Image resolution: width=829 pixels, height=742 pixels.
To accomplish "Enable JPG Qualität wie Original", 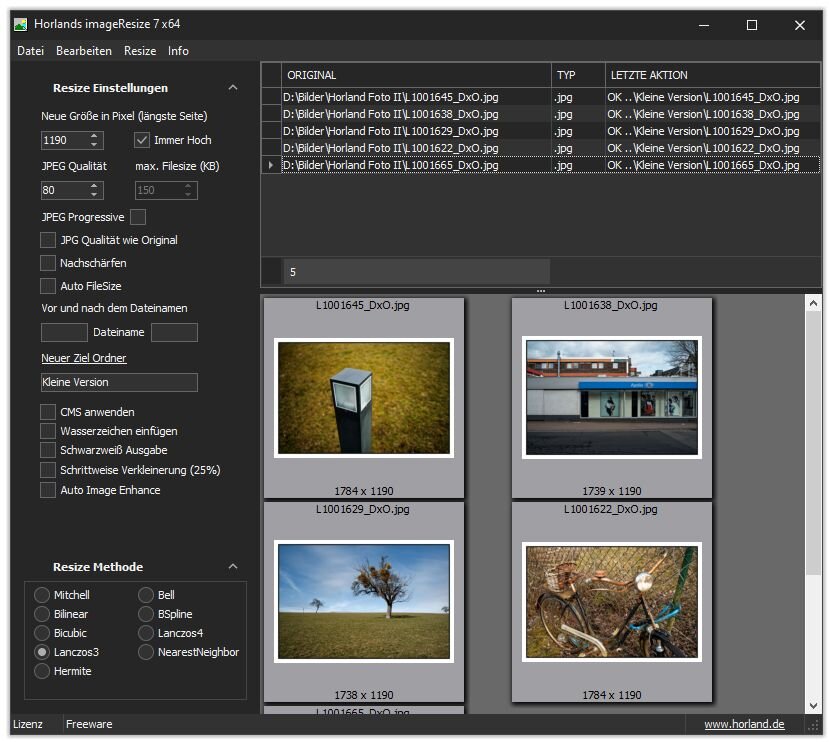I will point(48,240).
